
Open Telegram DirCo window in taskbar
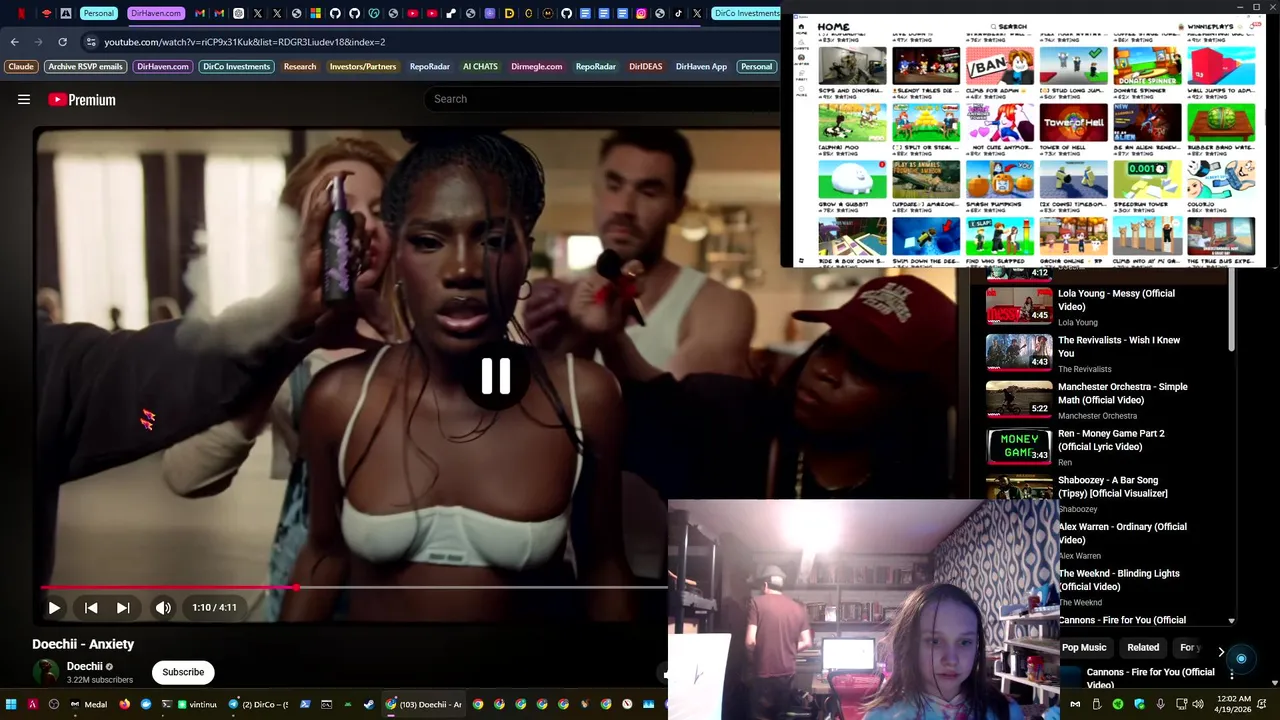click(x=259, y=704)
